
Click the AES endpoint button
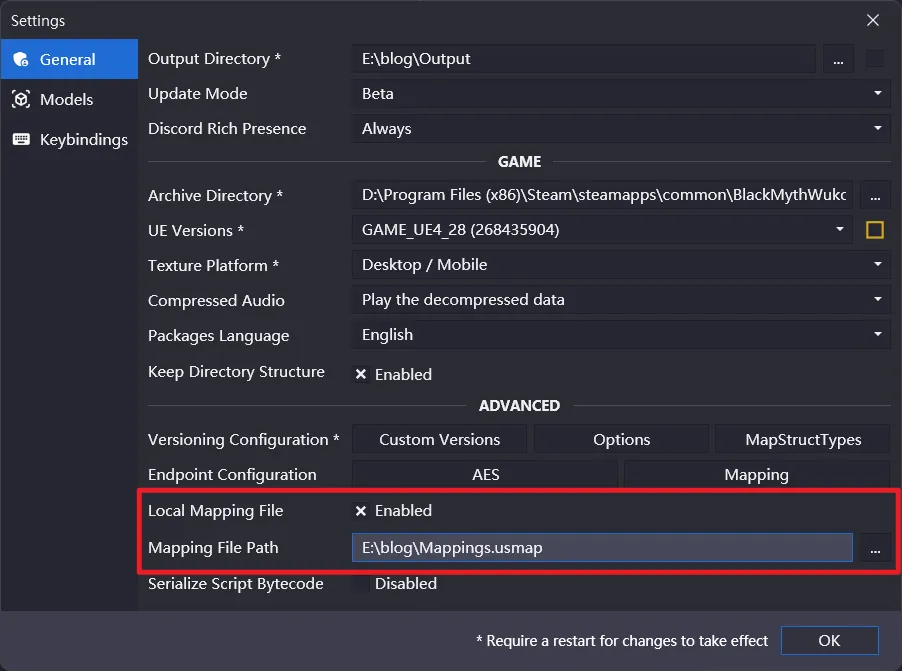tap(485, 475)
